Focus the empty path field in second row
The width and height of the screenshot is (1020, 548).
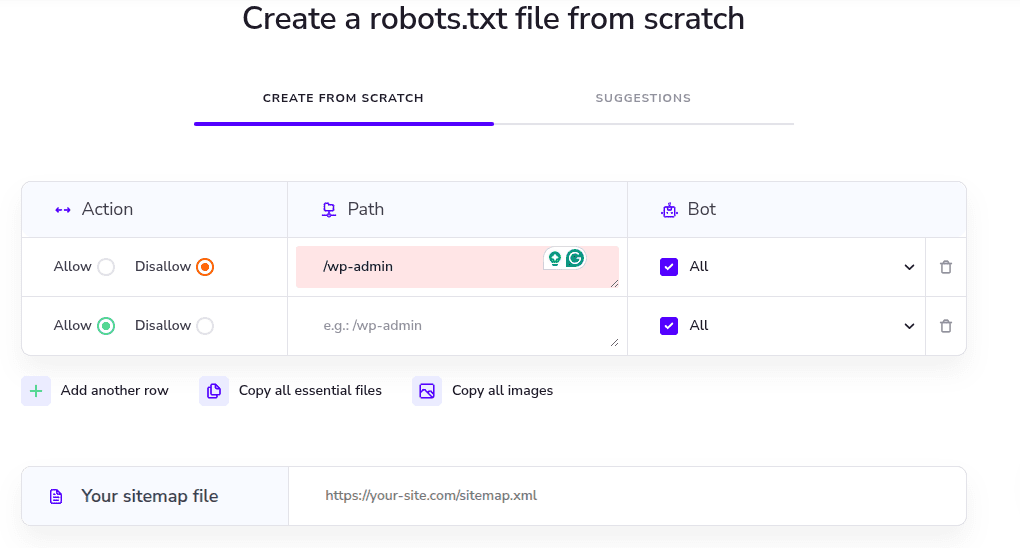tap(457, 326)
